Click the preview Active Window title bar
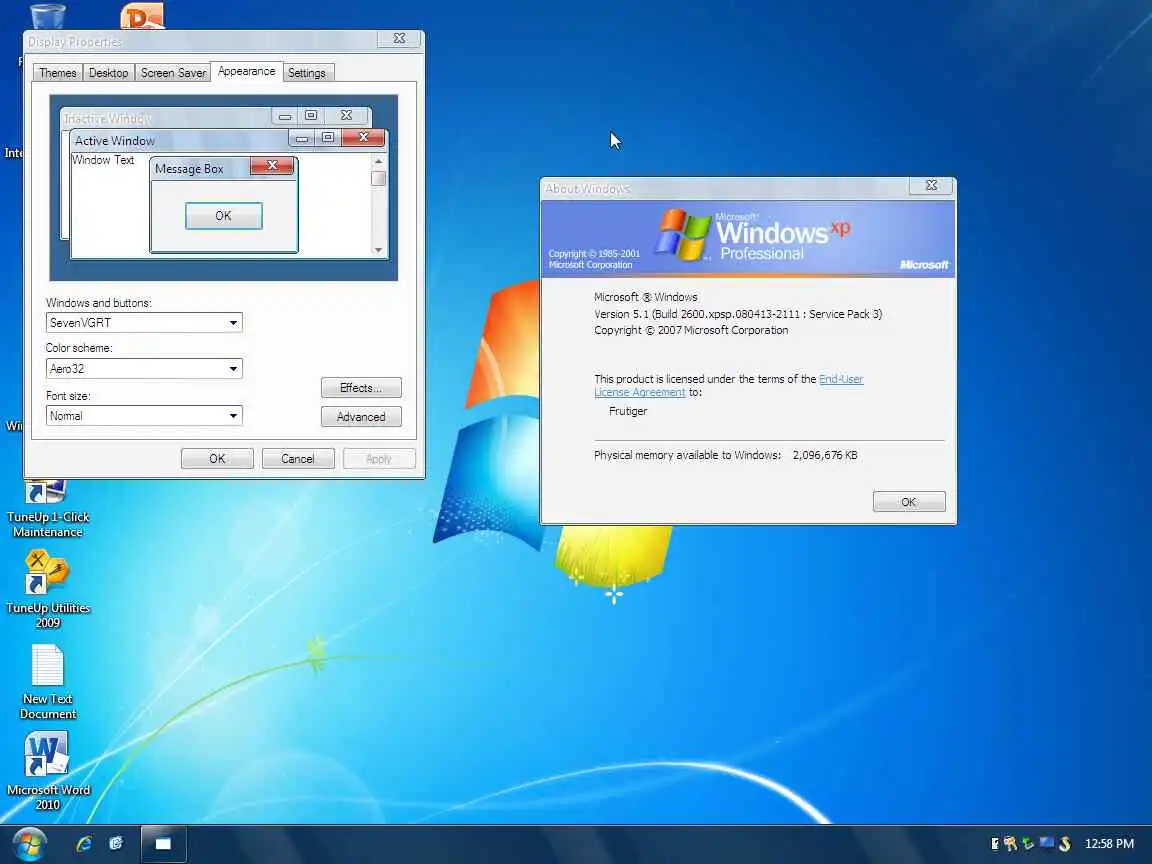The width and height of the screenshot is (1152, 864). 180,140
